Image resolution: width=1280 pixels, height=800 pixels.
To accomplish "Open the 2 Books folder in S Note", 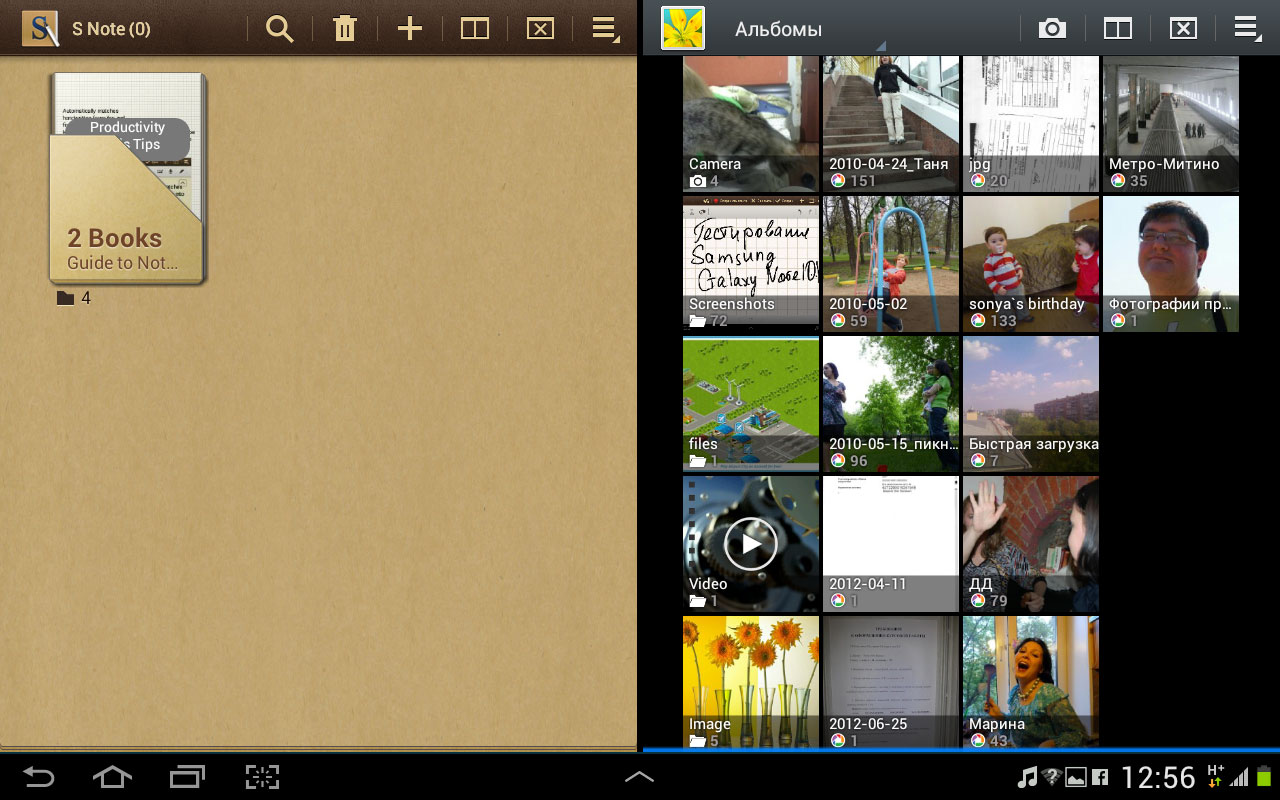I will pos(128,182).
